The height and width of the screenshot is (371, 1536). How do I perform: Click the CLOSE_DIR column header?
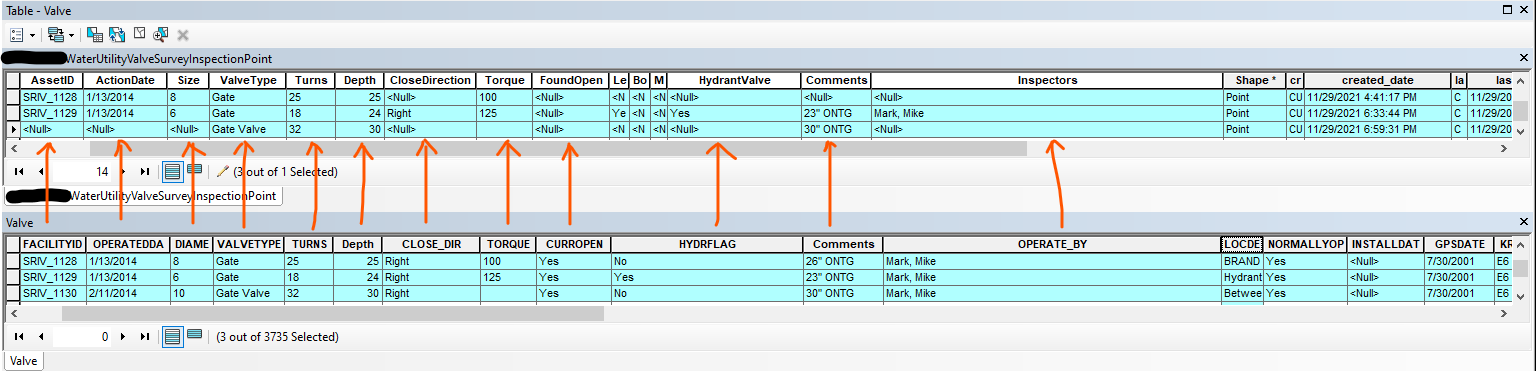click(431, 244)
